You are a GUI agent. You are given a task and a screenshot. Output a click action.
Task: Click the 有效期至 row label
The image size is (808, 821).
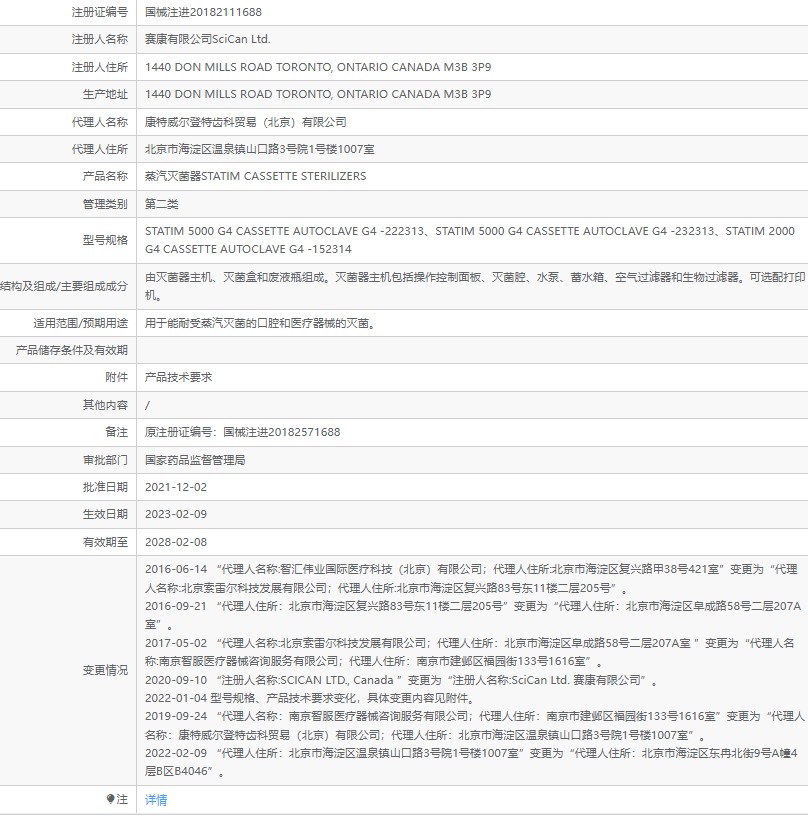[105, 542]
